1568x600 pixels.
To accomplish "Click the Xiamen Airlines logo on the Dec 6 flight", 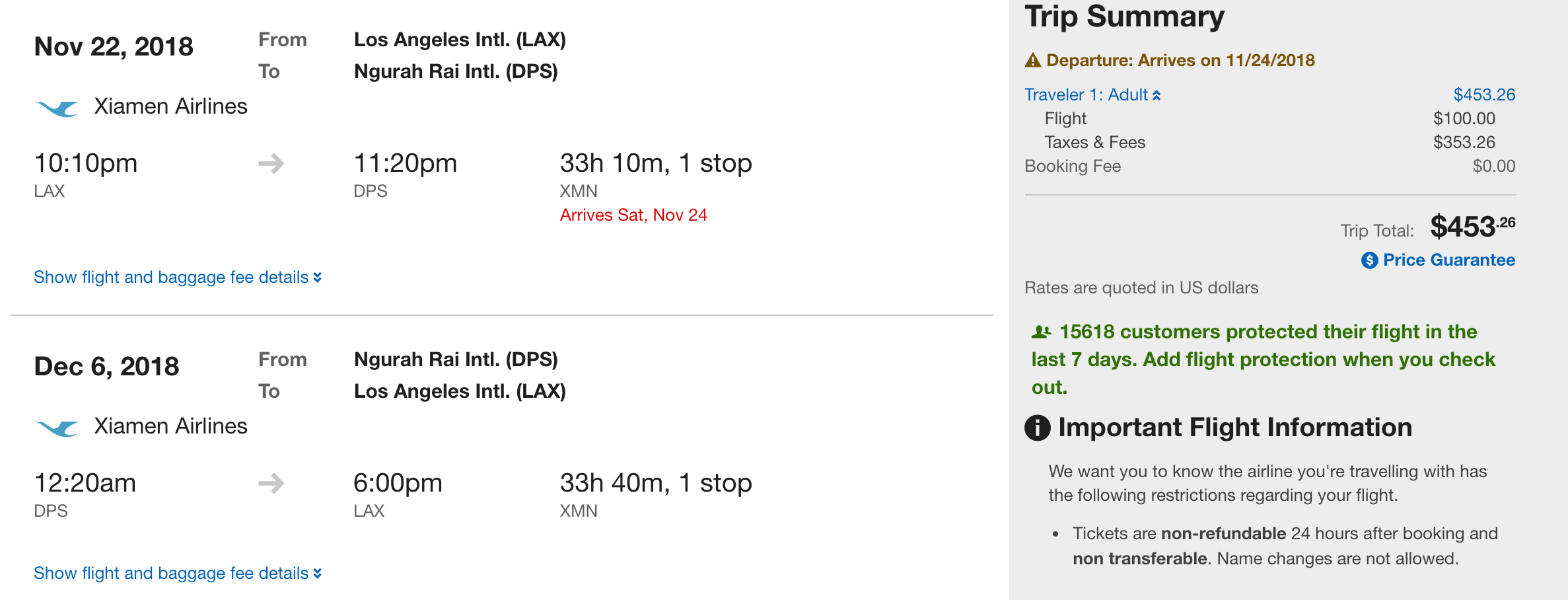I will point(57,428).
